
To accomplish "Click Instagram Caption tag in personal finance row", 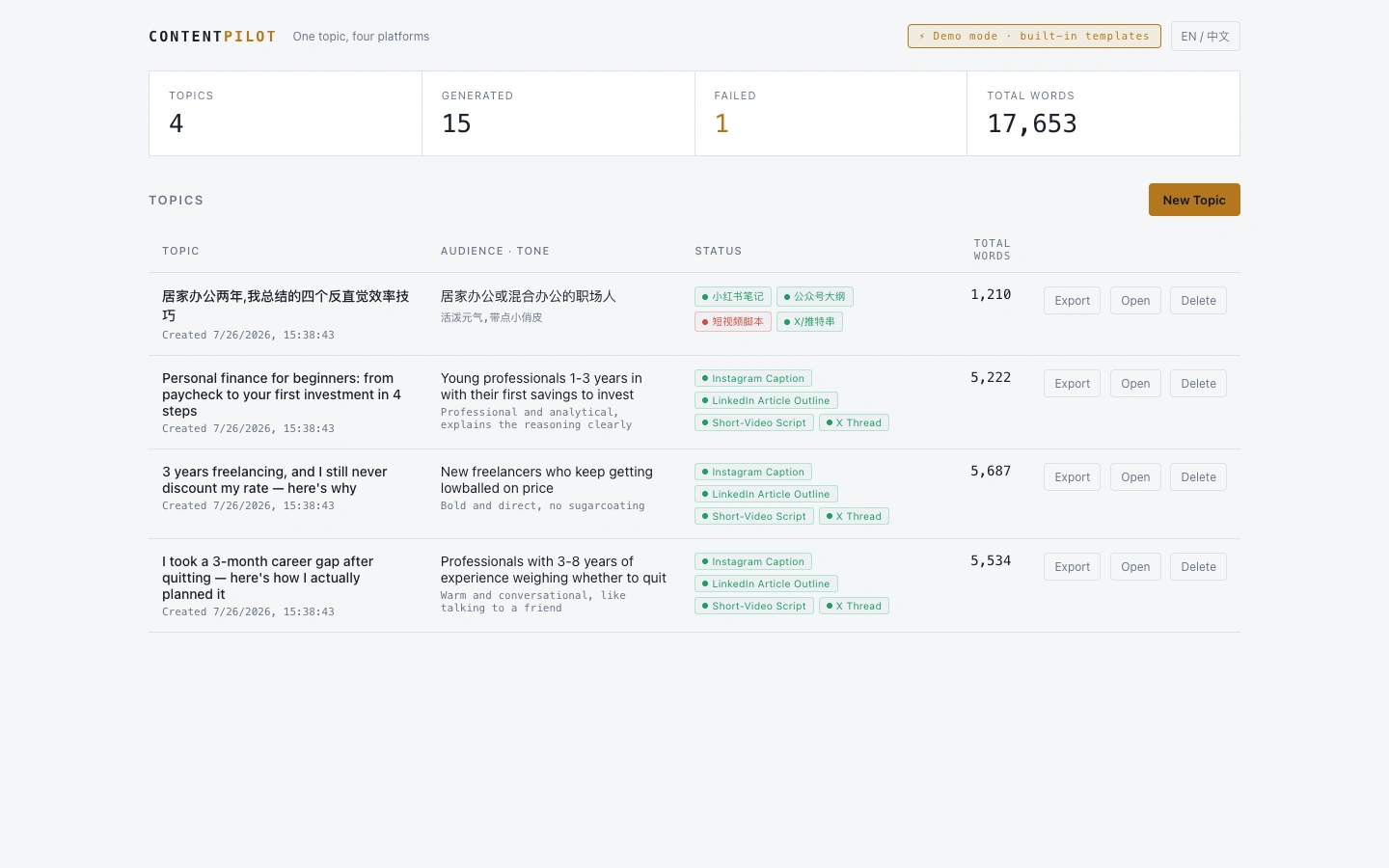I will tap(753, 378).
